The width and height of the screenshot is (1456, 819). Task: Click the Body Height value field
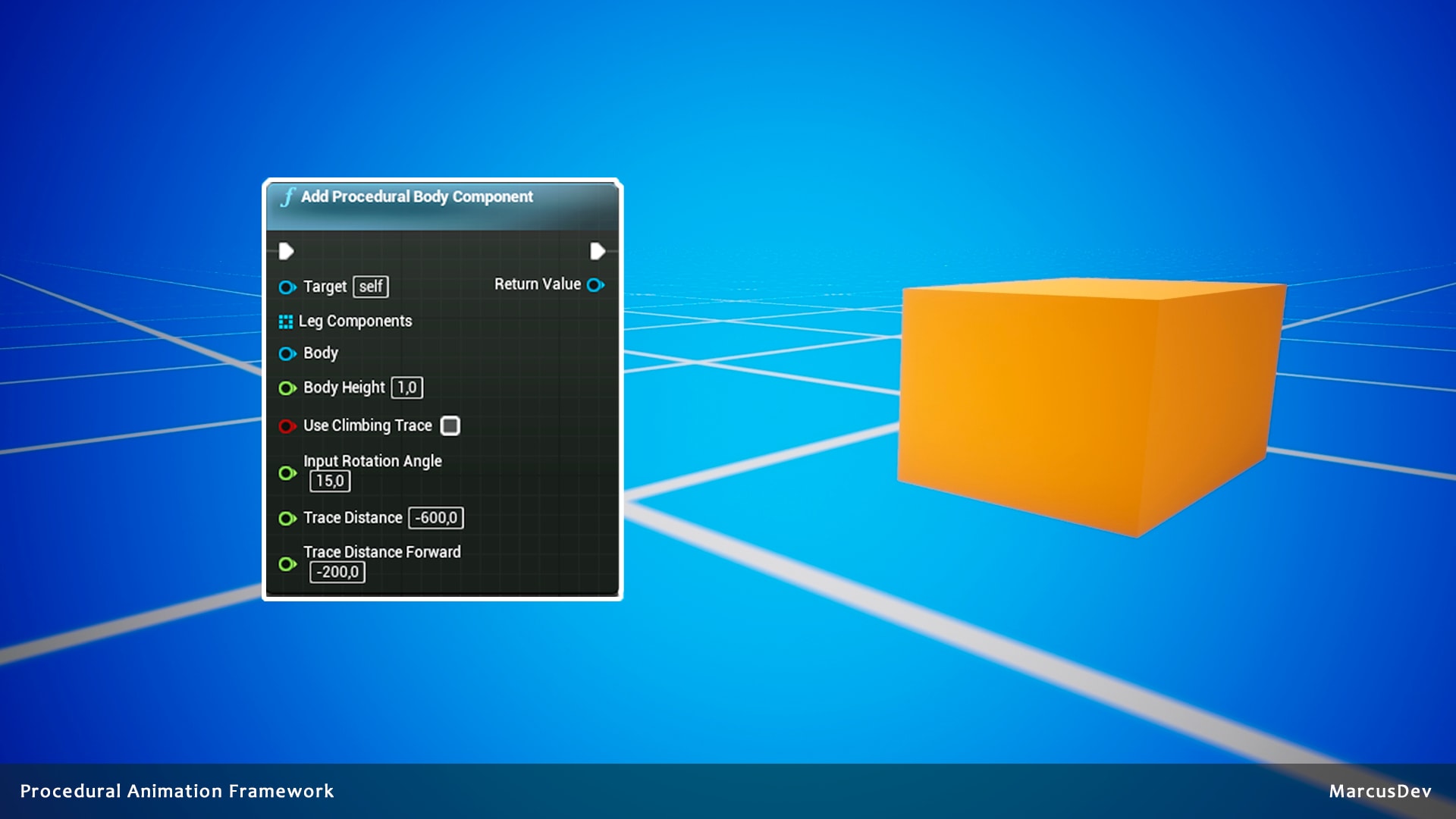point(407,388)
